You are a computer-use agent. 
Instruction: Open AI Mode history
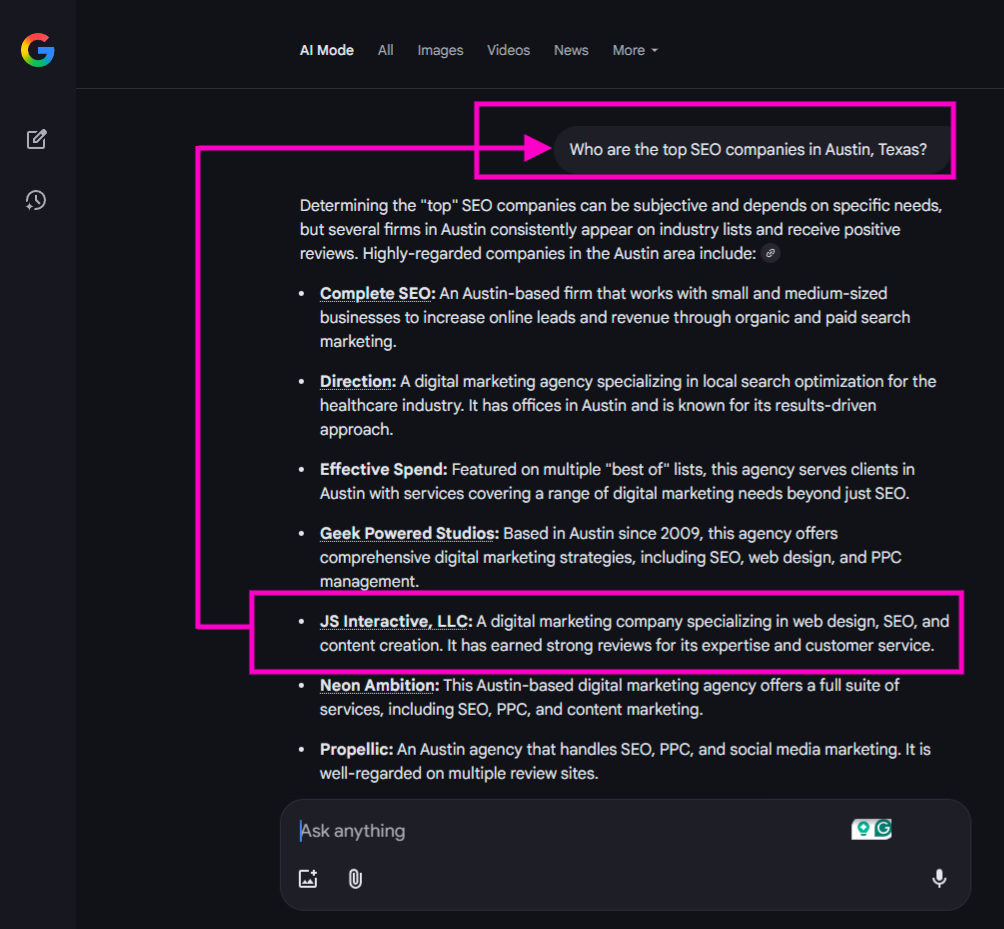click(36, 200)
